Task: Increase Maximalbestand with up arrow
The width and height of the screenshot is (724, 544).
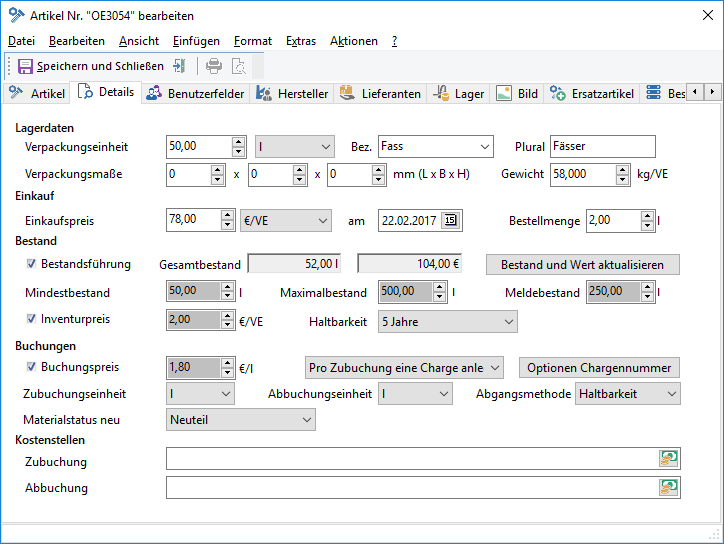Action: (440, 287)
